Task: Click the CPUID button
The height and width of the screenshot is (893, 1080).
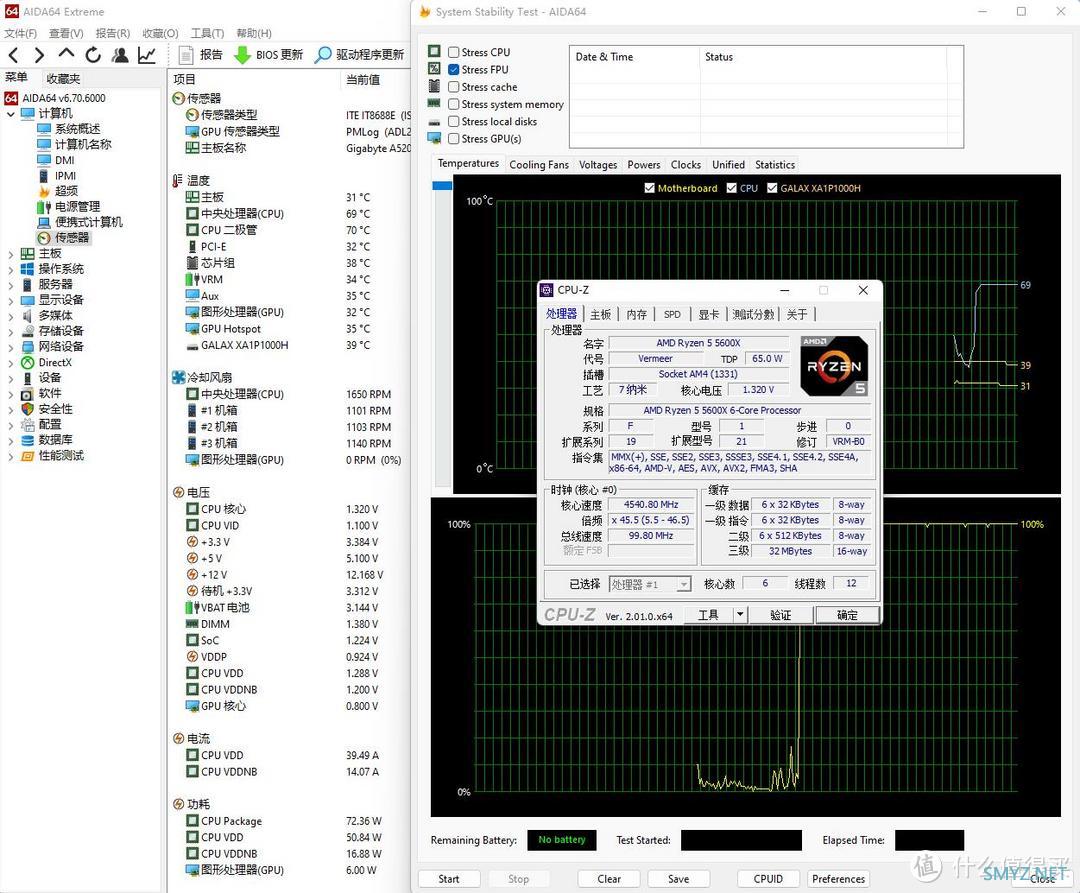Action: 768,879
